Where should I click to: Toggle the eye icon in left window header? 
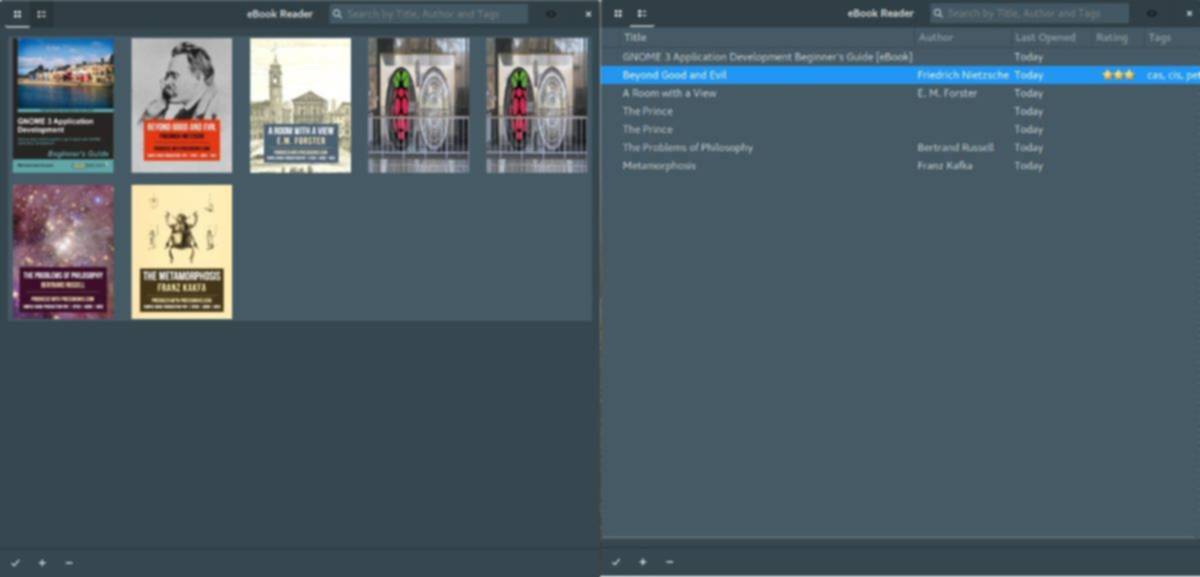tap(551, 14)
